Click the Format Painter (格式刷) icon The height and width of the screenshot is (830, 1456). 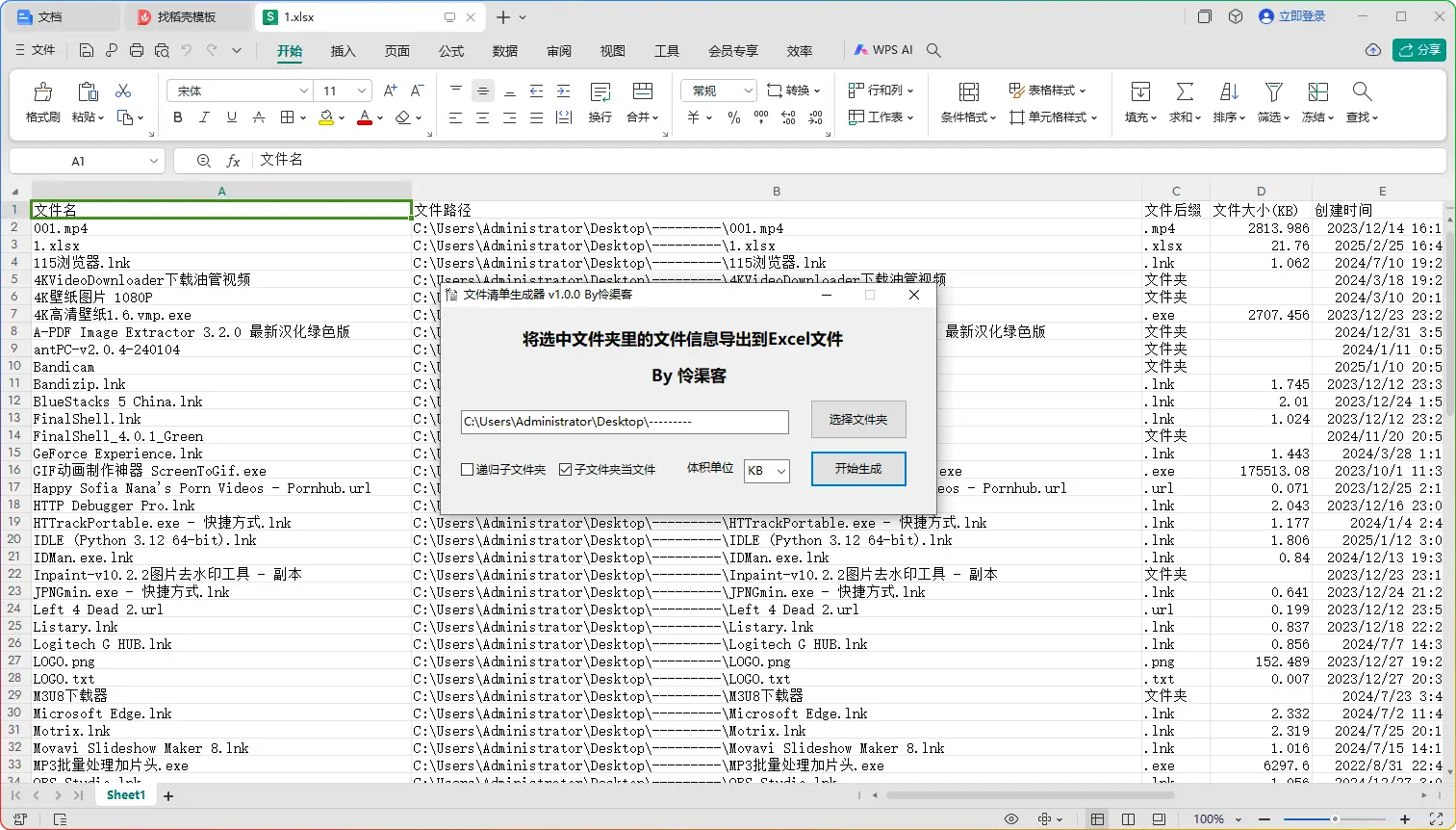tap(42, 92)
